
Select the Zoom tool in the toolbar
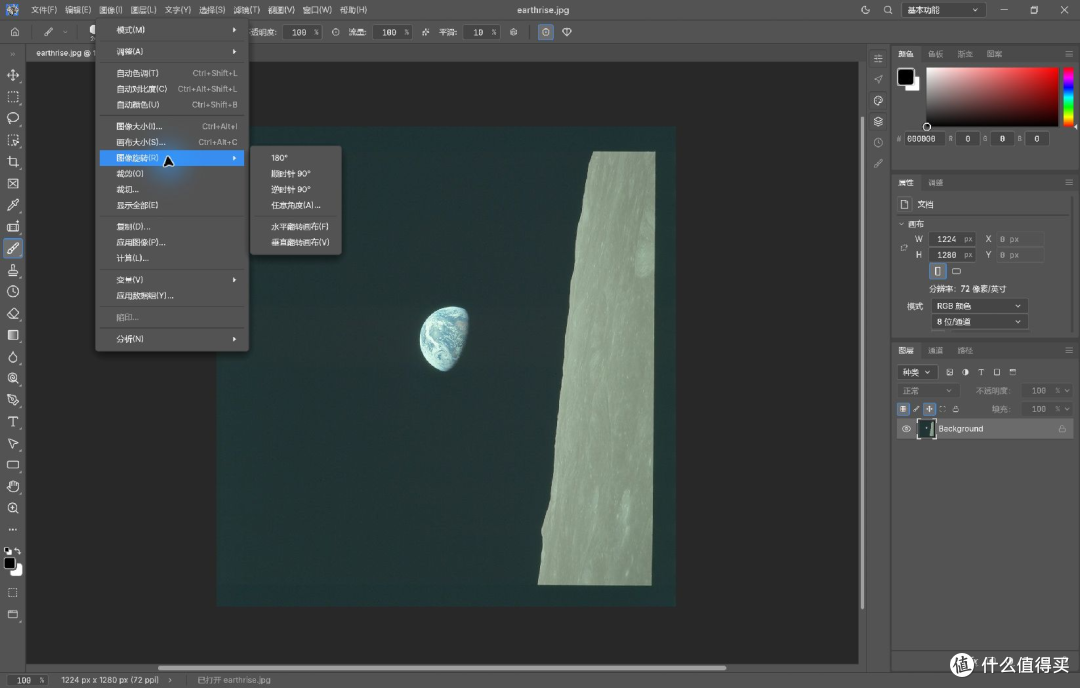(13, 508)
